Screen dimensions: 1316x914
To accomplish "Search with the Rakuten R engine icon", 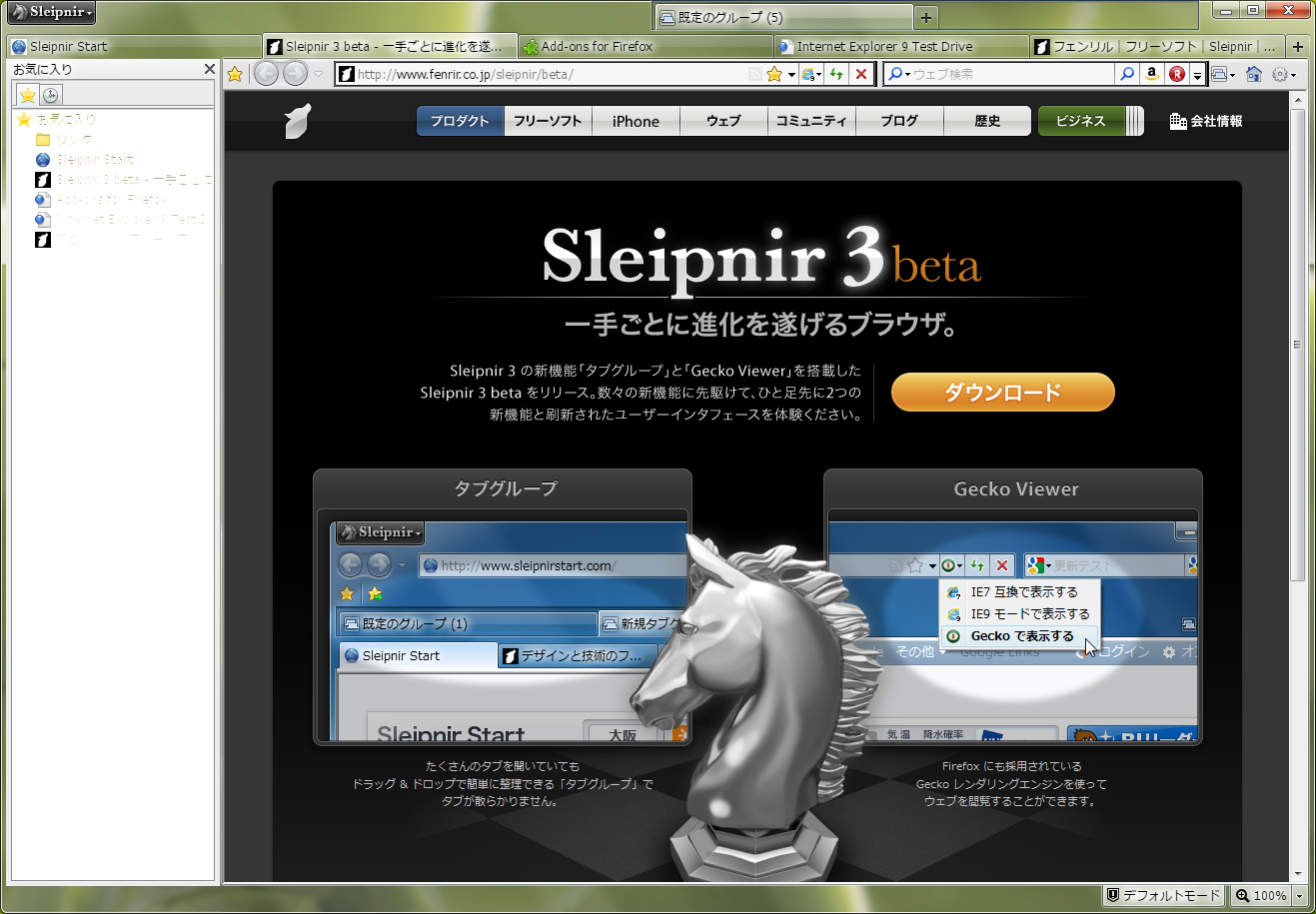I will pos(1177,74).
